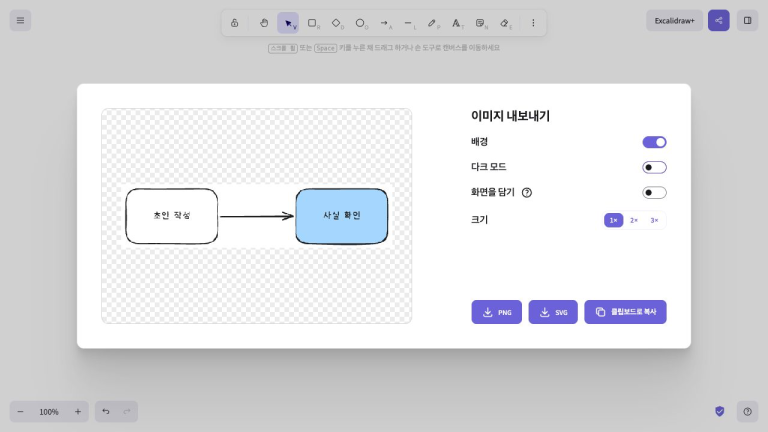The width and height of the screenshot is (768, 432).
Task: Select the Rectangle tool
Action: tap(312, 23)
